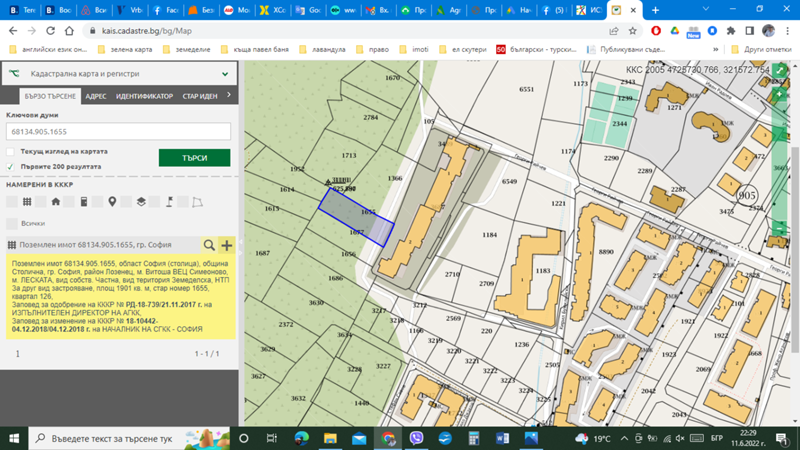Select the buildings house filter icon
800x450 pixels.
click(56, 202)
